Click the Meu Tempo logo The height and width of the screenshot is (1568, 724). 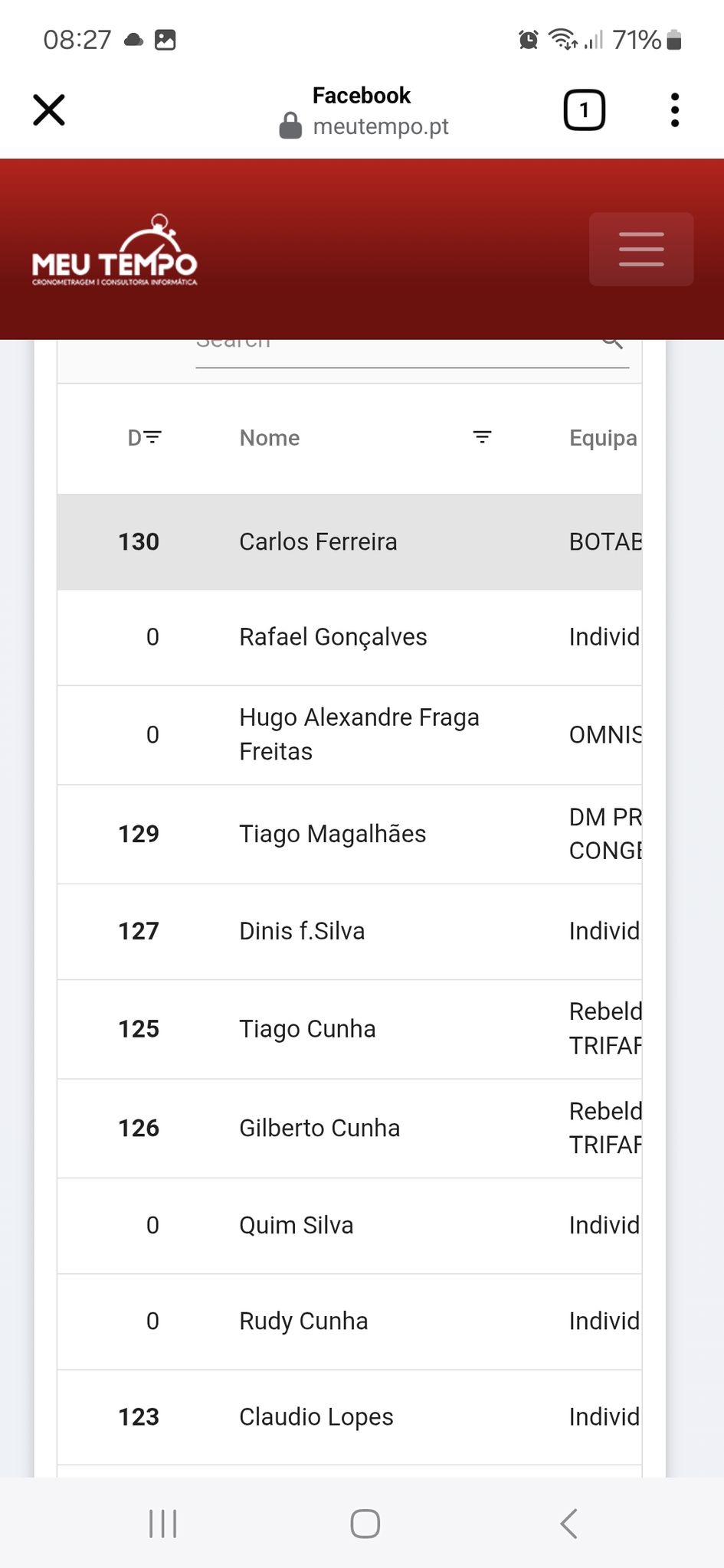point(115,250)
